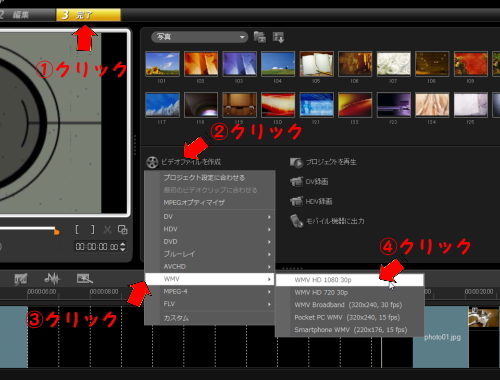Select WMV HD 1080 30p preset
The image size is (500, 380).
click(350, 280)
